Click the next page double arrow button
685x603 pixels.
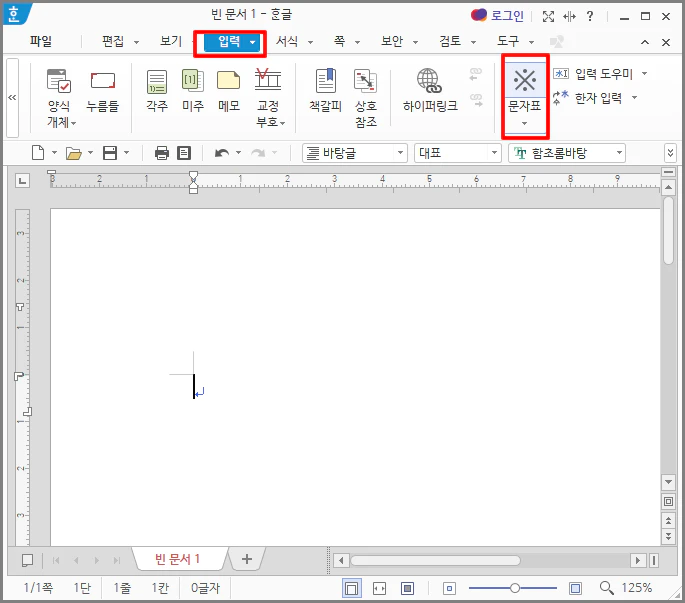tap(668, 536)
